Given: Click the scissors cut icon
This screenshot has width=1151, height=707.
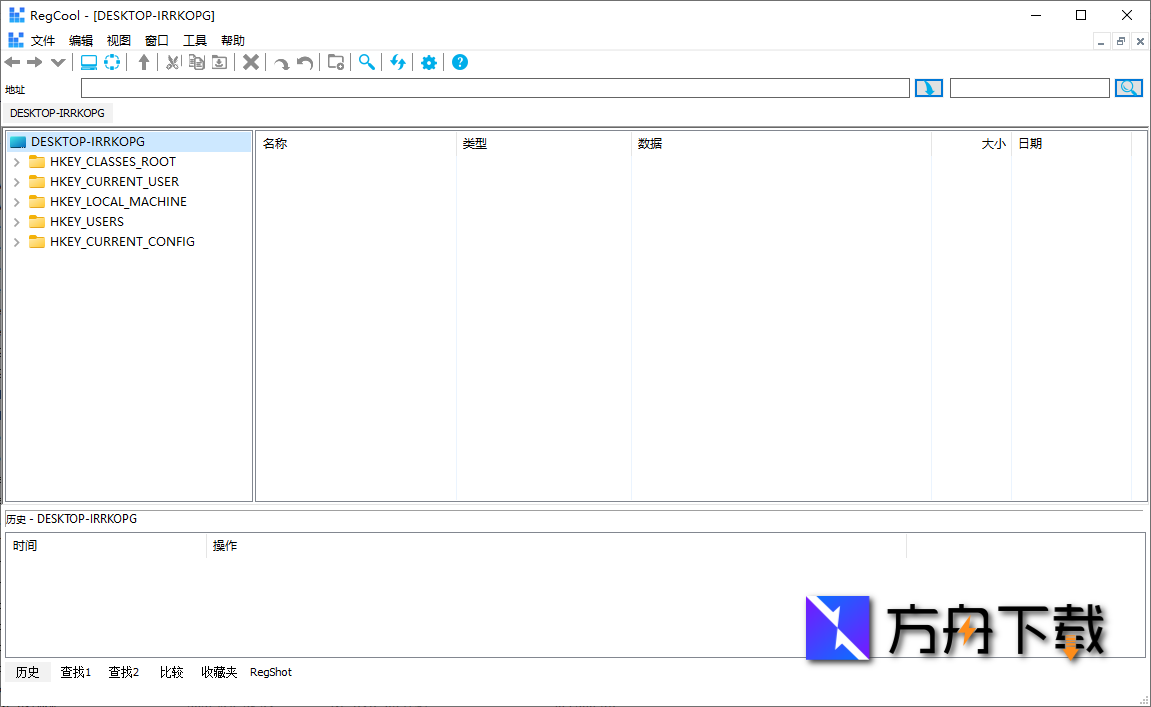Looking at the screenshot, I should tap(172, 63).
